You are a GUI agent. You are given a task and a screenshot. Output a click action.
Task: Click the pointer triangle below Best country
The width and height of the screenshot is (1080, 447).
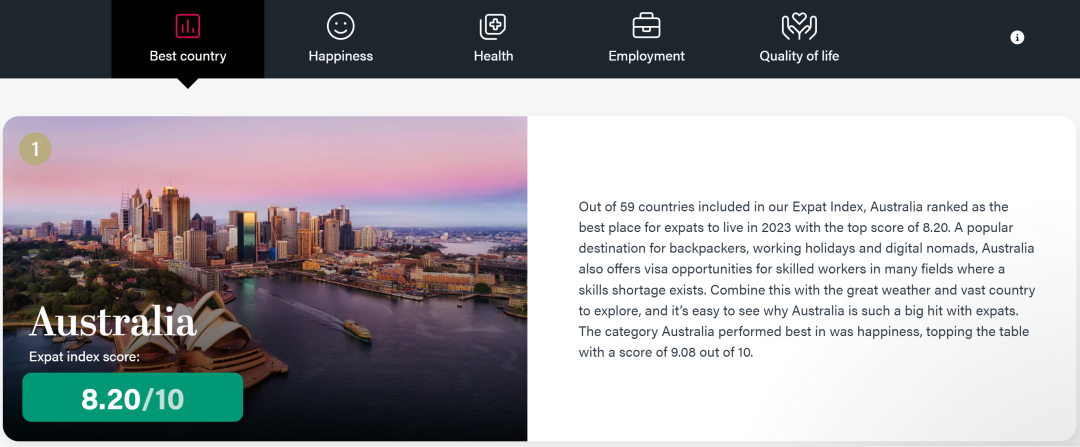point(187,83)
